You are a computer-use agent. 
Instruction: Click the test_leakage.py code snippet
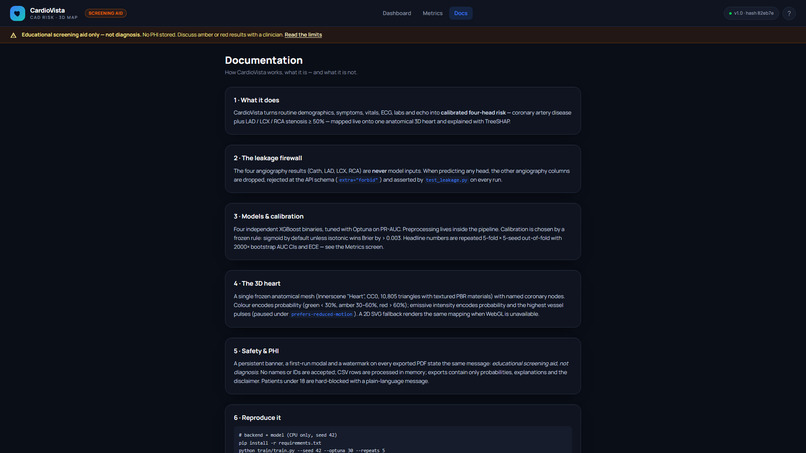coord(446,180)
